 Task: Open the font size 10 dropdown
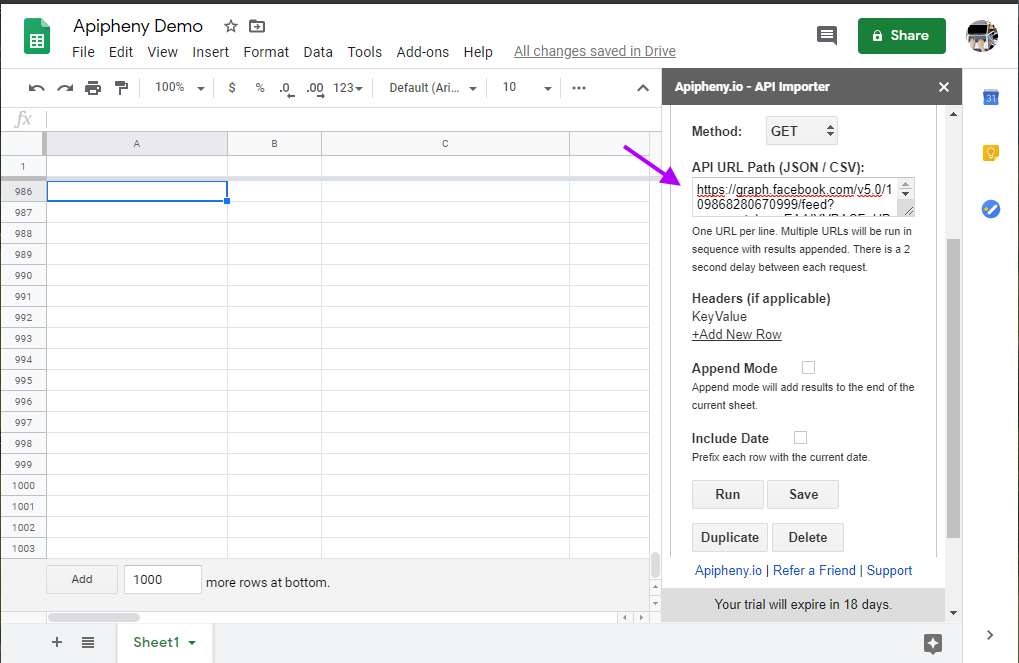tap(527, 87)
